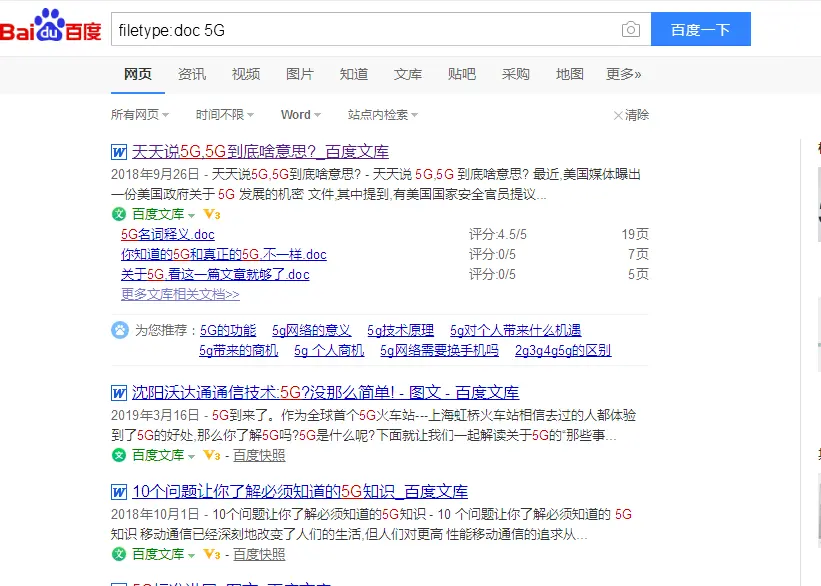The height and width of the screenshot is (586, 821).
Task: Click suggestion 2g3g4g5g的区别
Action: pyautogui.click(x=563, y=350)
